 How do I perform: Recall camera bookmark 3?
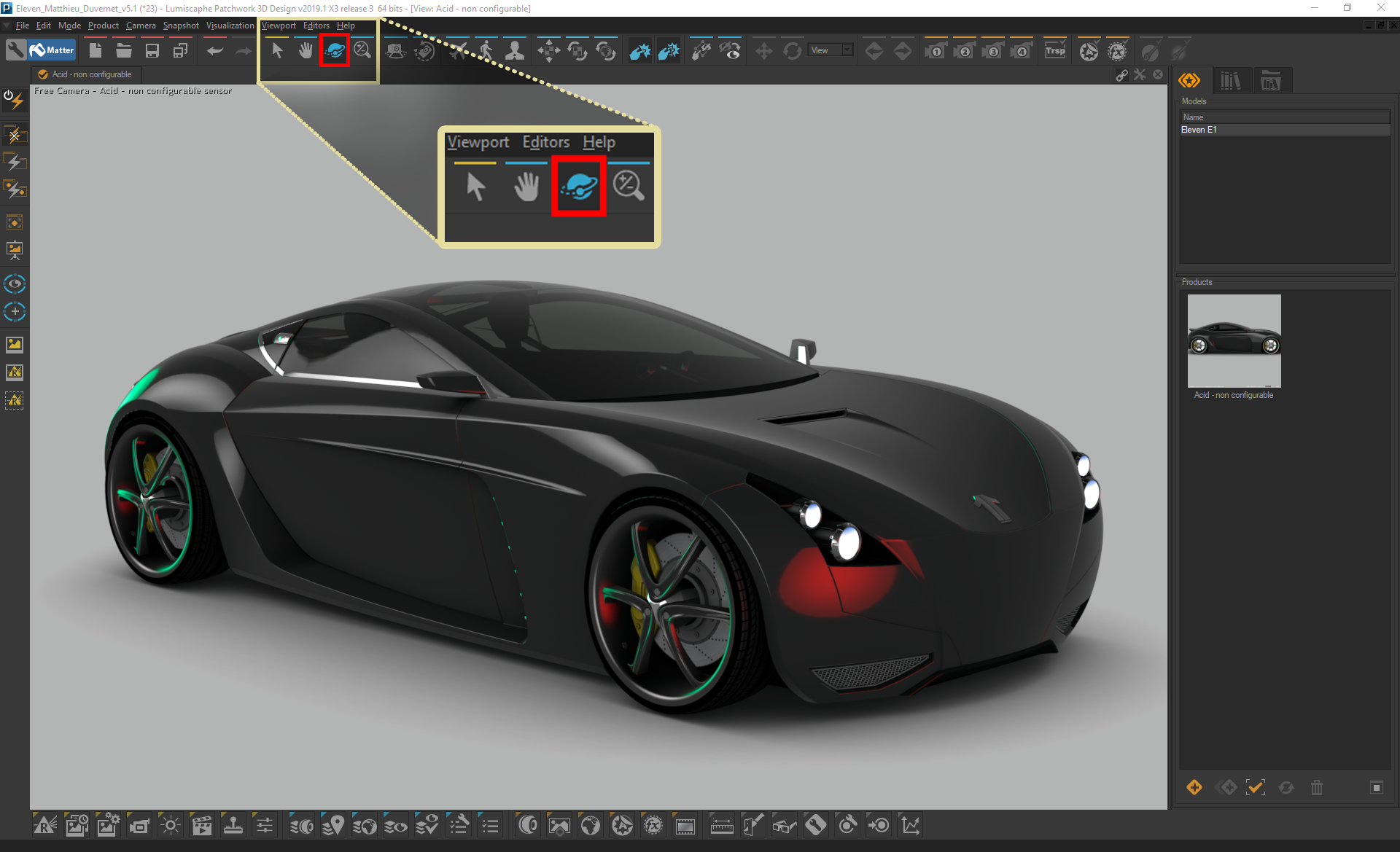click(992, 50)
